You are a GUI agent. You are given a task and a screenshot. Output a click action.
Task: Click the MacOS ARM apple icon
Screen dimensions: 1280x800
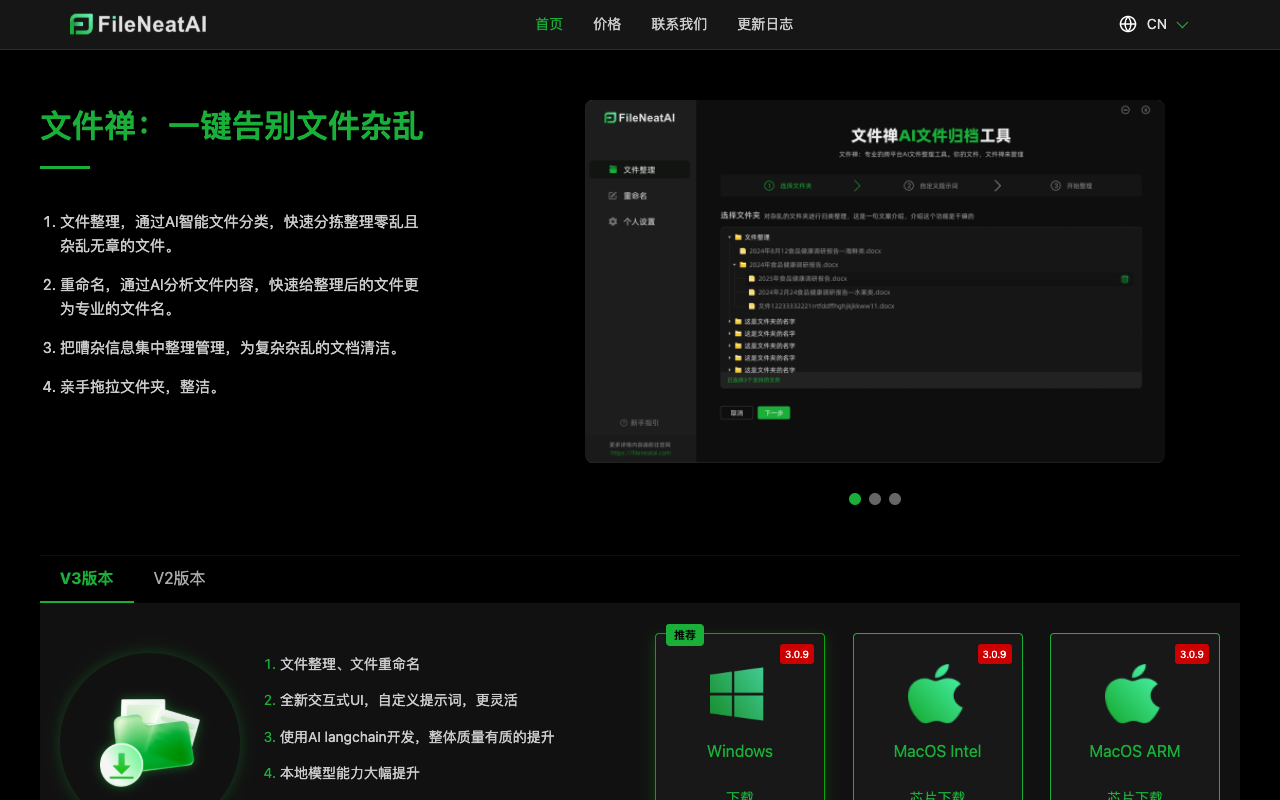point(1132,693)
